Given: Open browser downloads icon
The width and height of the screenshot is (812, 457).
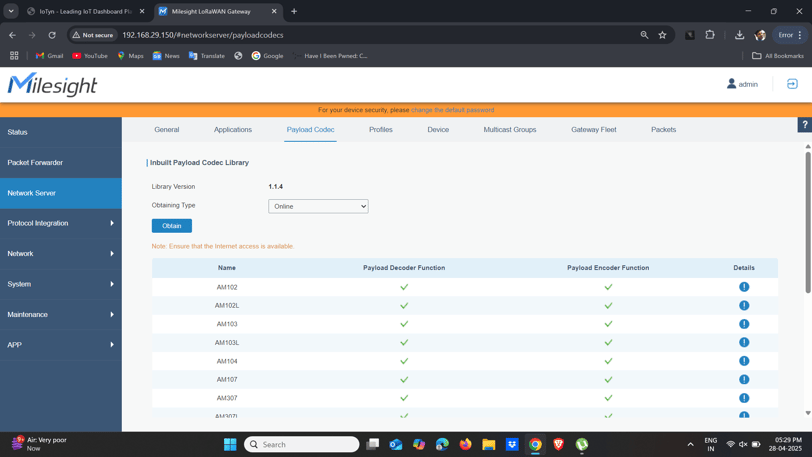Looking at the screenshot, I should (x=740, y=35).
